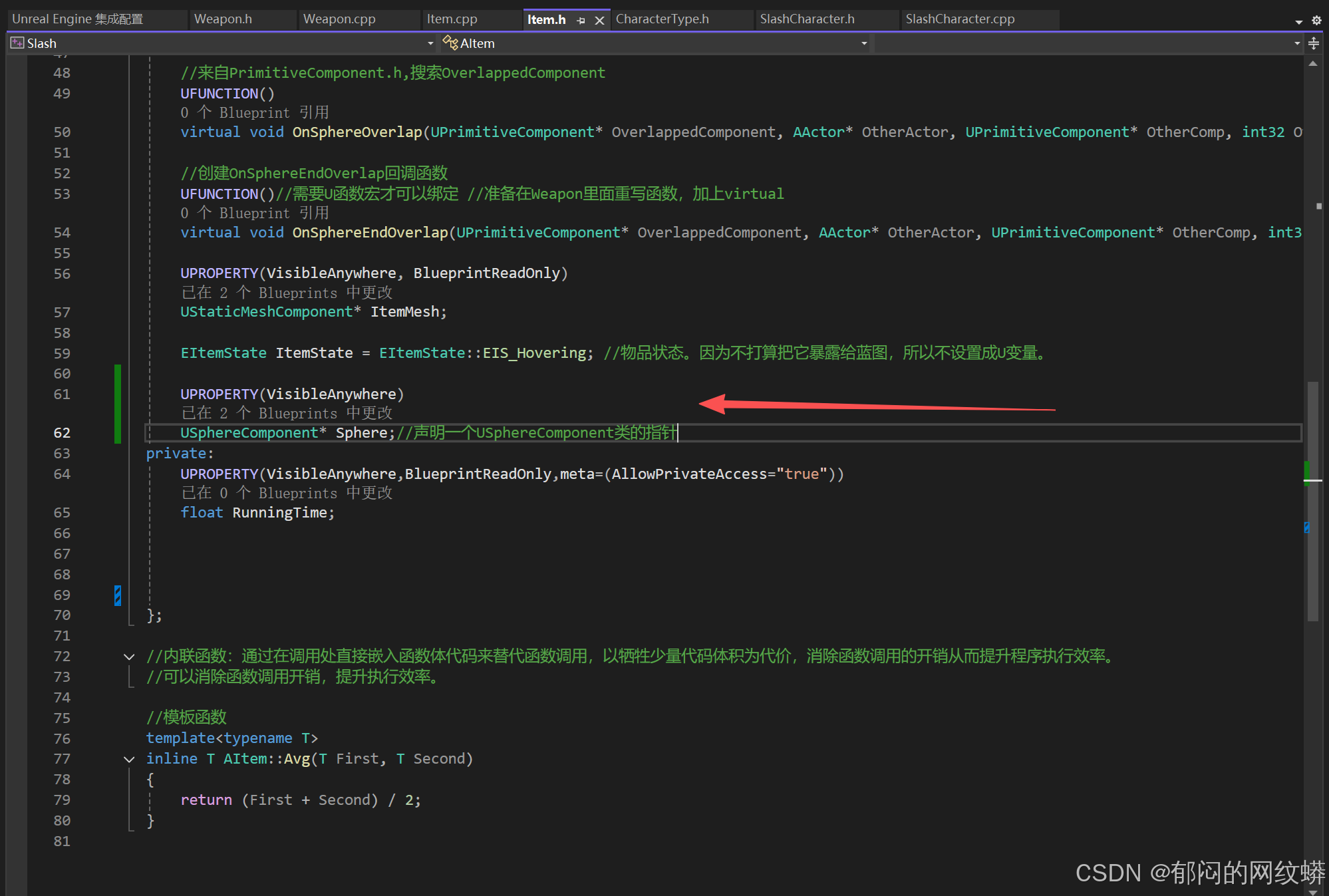Click the Slash project icon
Screen dimensions: 1329x896
17,43
